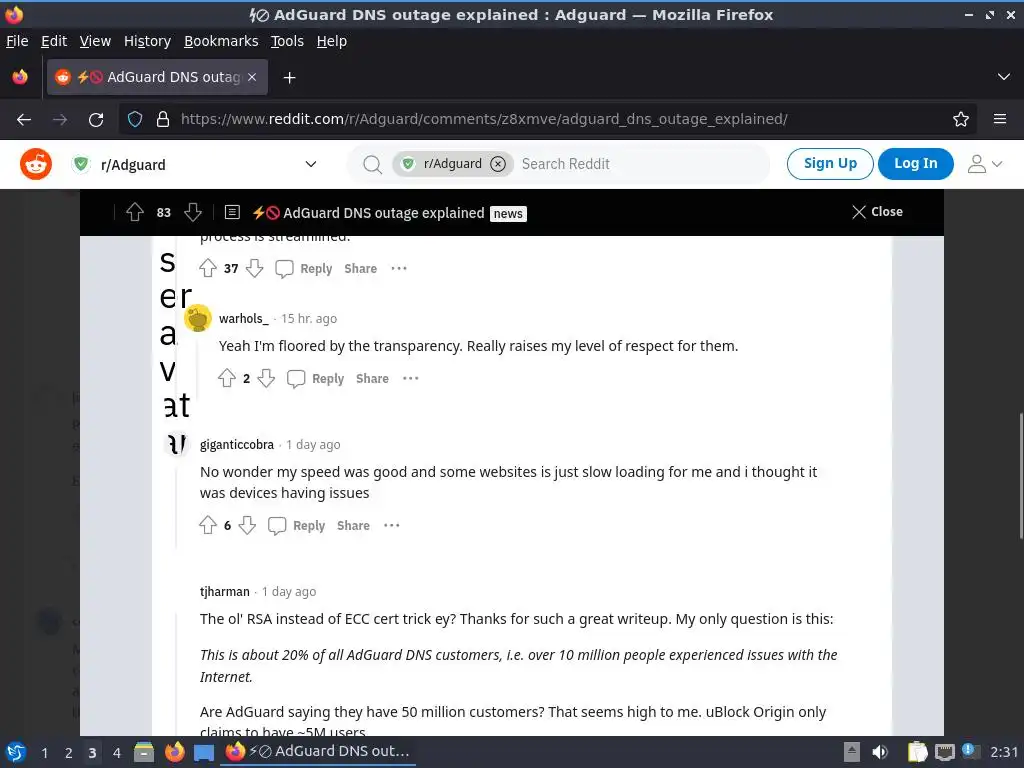Click warhols_ avatar image

pyautogui.click(x=198, y=319)
